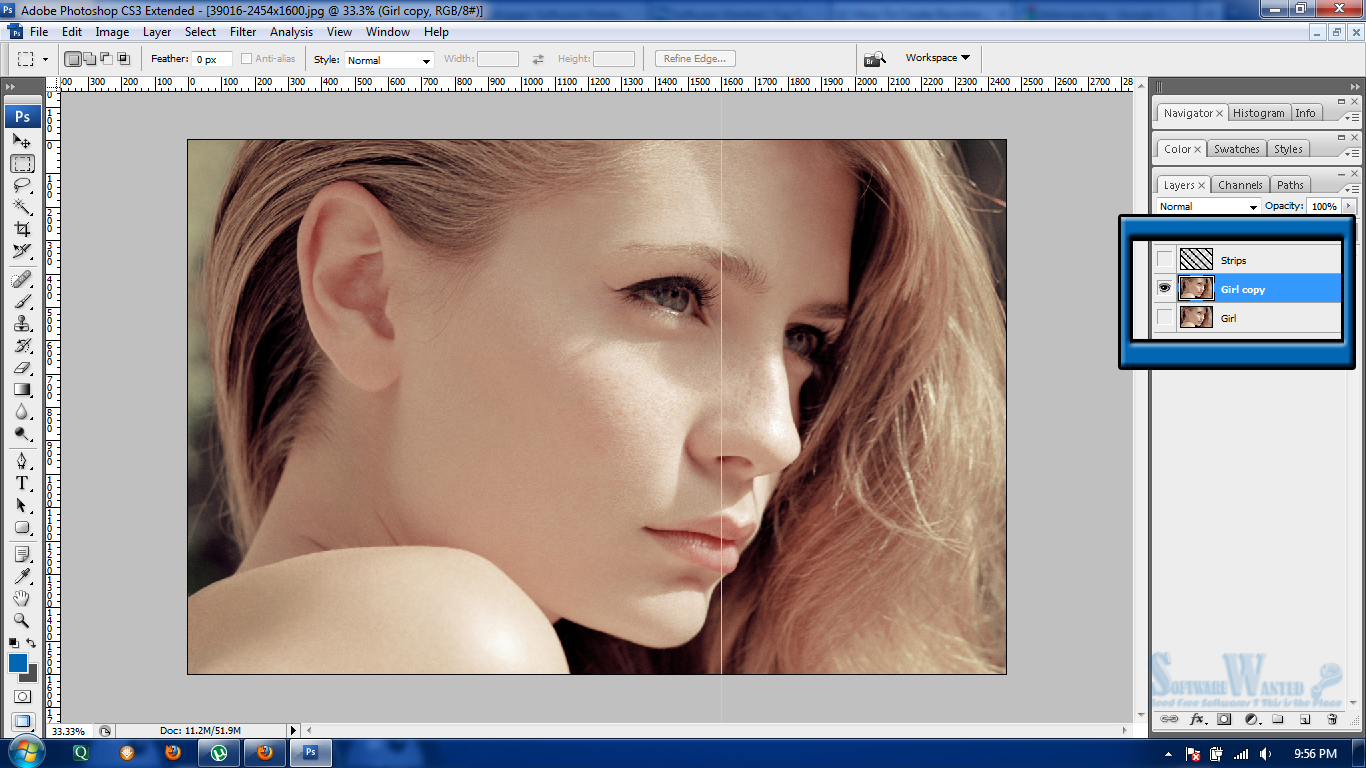
Task: Click the foreground color swatch
Action: click(18, 663)
